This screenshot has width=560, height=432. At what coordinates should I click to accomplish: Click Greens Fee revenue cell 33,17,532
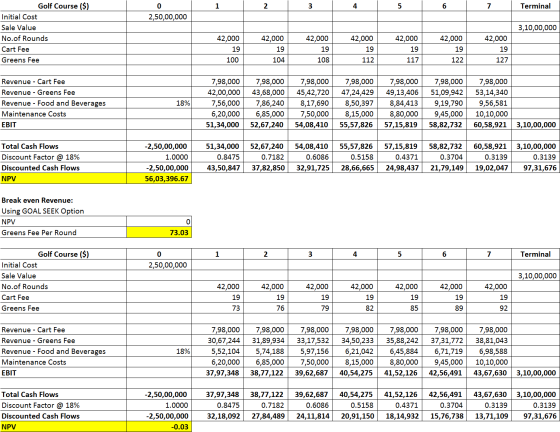click(x=310, y=341)
